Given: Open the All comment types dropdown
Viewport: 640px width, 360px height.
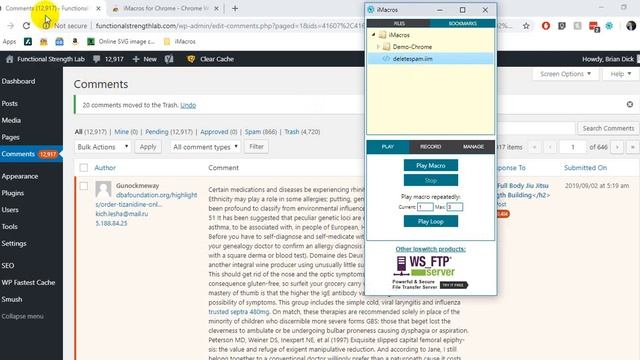Looking at the screenshot, I should pyautogui.click(x=205, y=147).
